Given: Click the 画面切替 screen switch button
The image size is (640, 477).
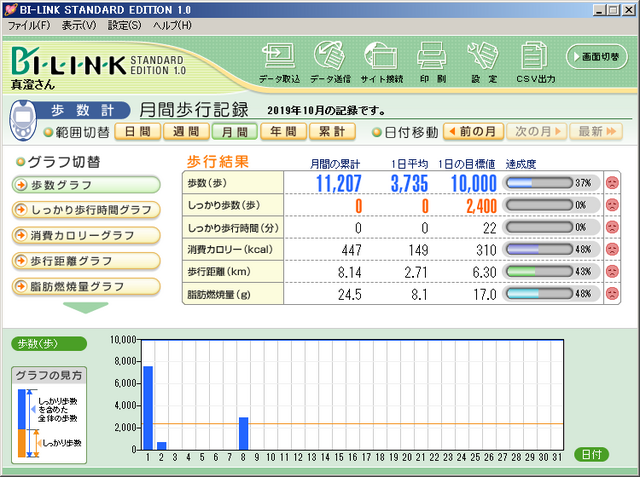Looking at the screenshot, I should (596, 57).
